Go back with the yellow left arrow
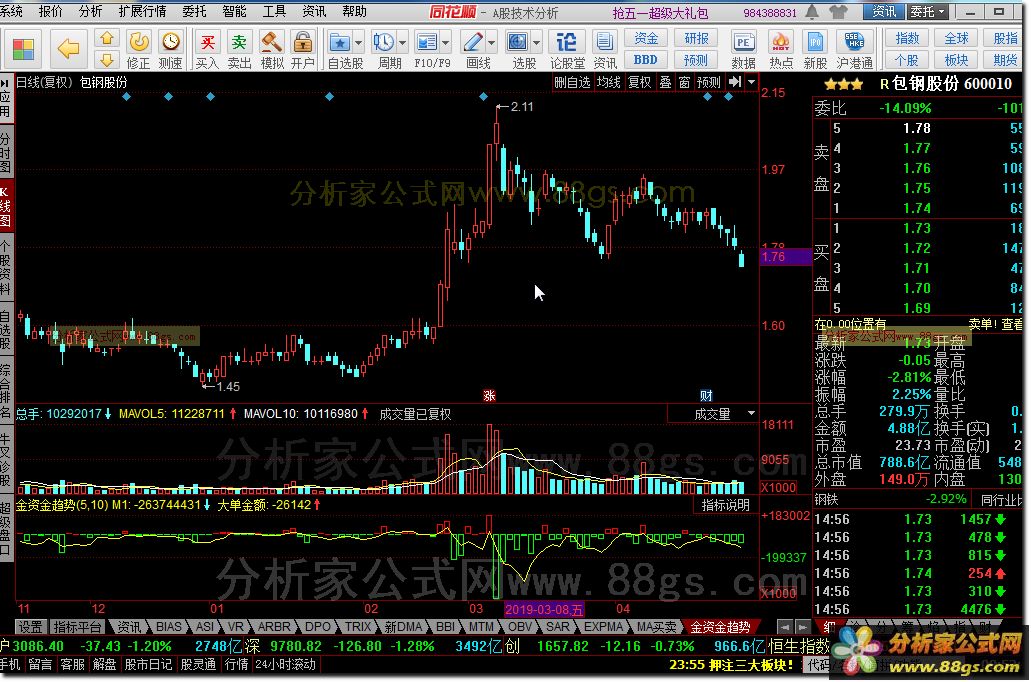Image resolution: width=1031 pixels, height=682 pixels. (x=68, y=49)
